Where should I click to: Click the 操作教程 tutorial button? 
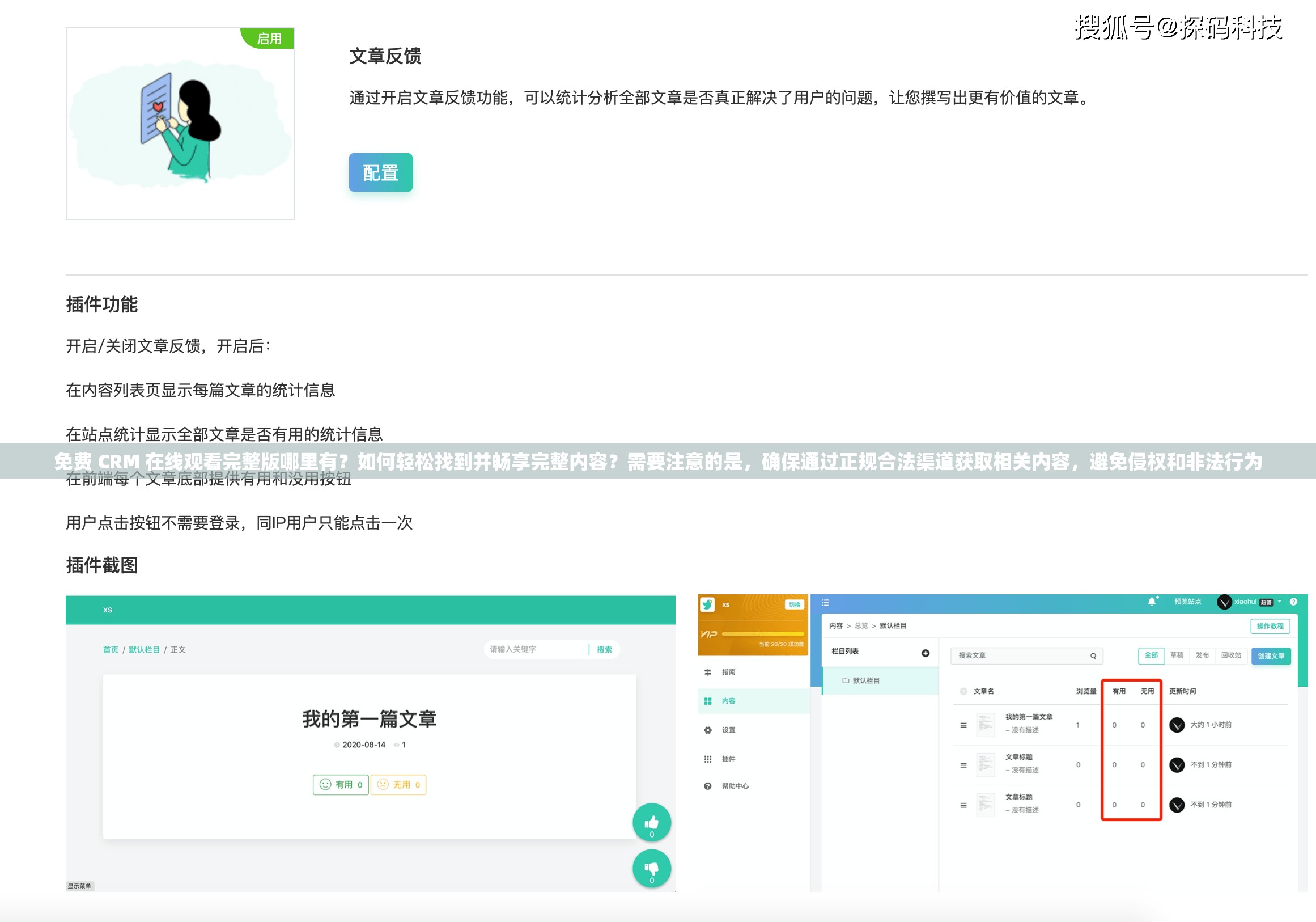tap(1270, 626)
